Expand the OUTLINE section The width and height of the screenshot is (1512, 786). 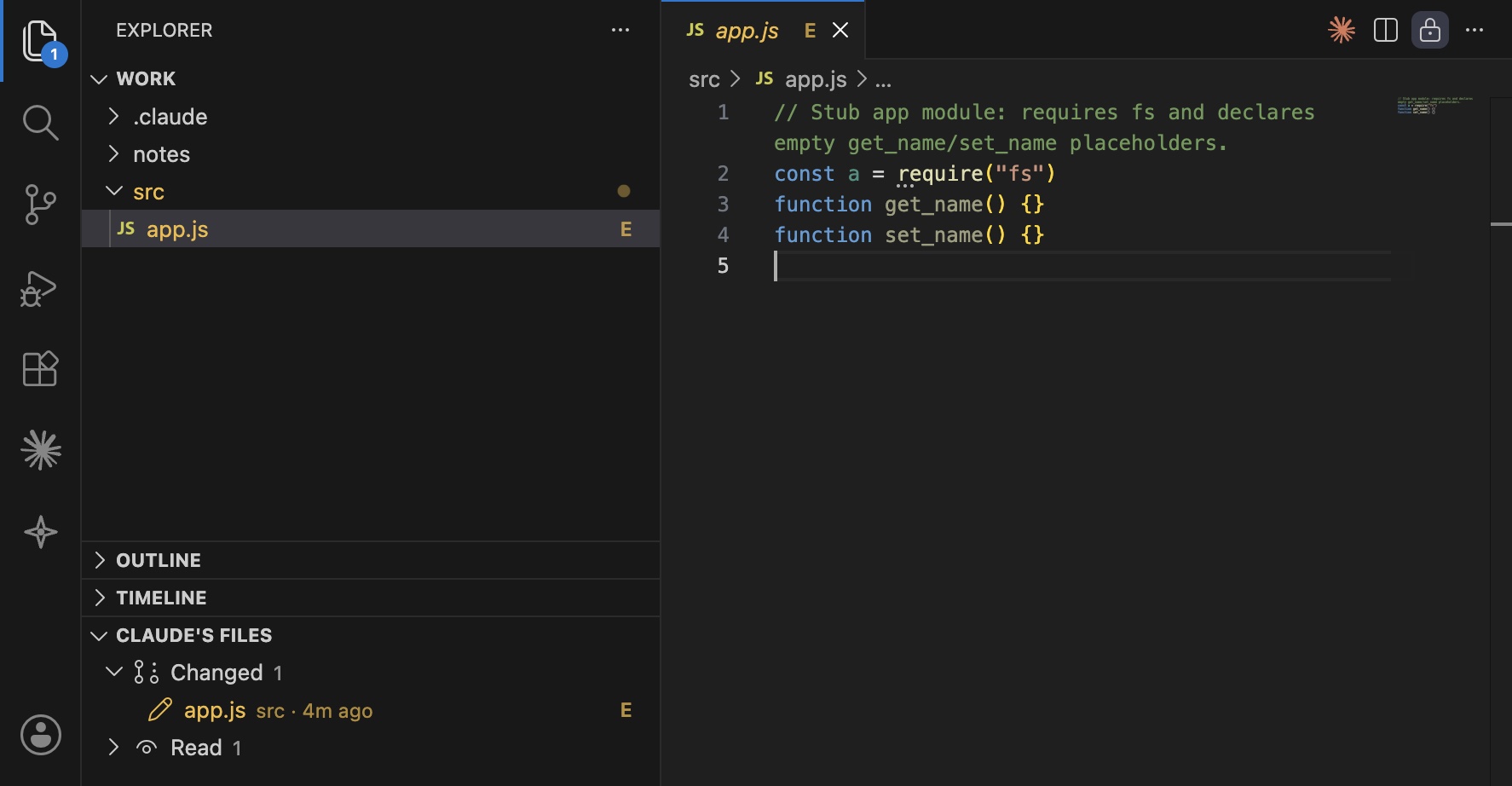click(371, 560)
